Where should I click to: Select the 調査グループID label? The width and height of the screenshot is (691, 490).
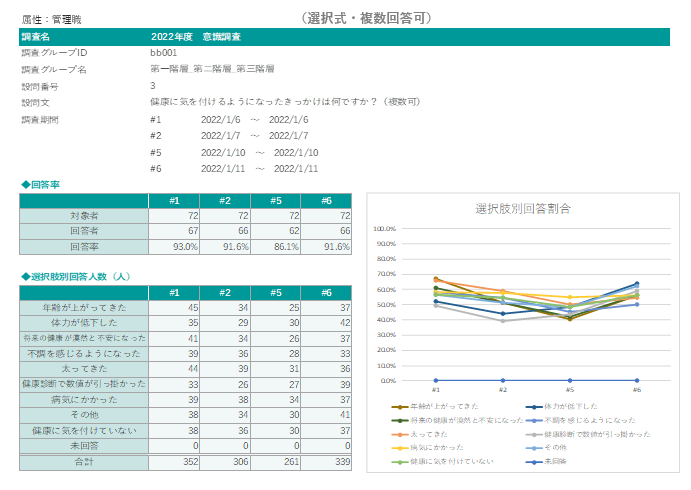54,53
